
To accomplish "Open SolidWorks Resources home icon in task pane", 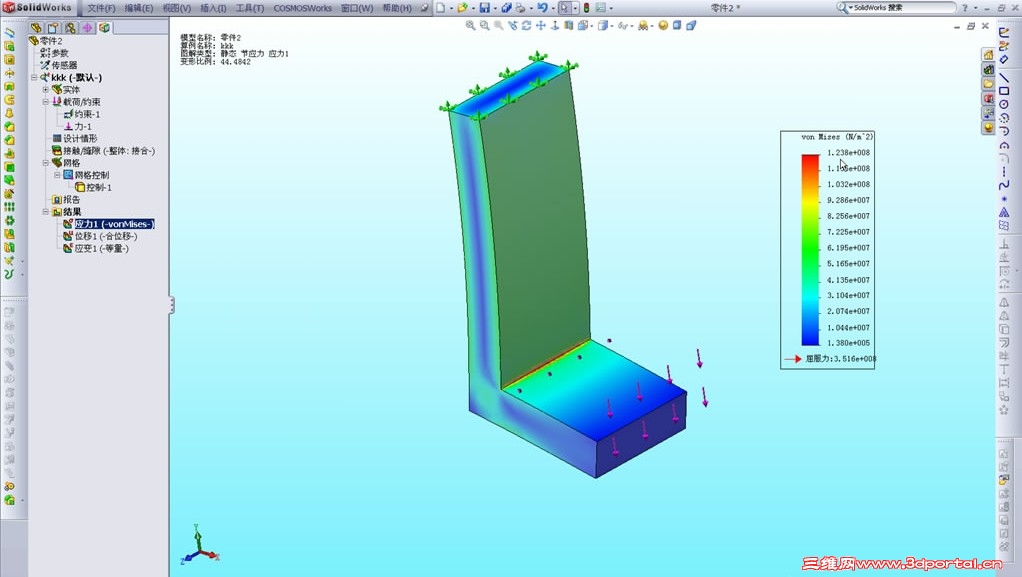I will 988,55.
